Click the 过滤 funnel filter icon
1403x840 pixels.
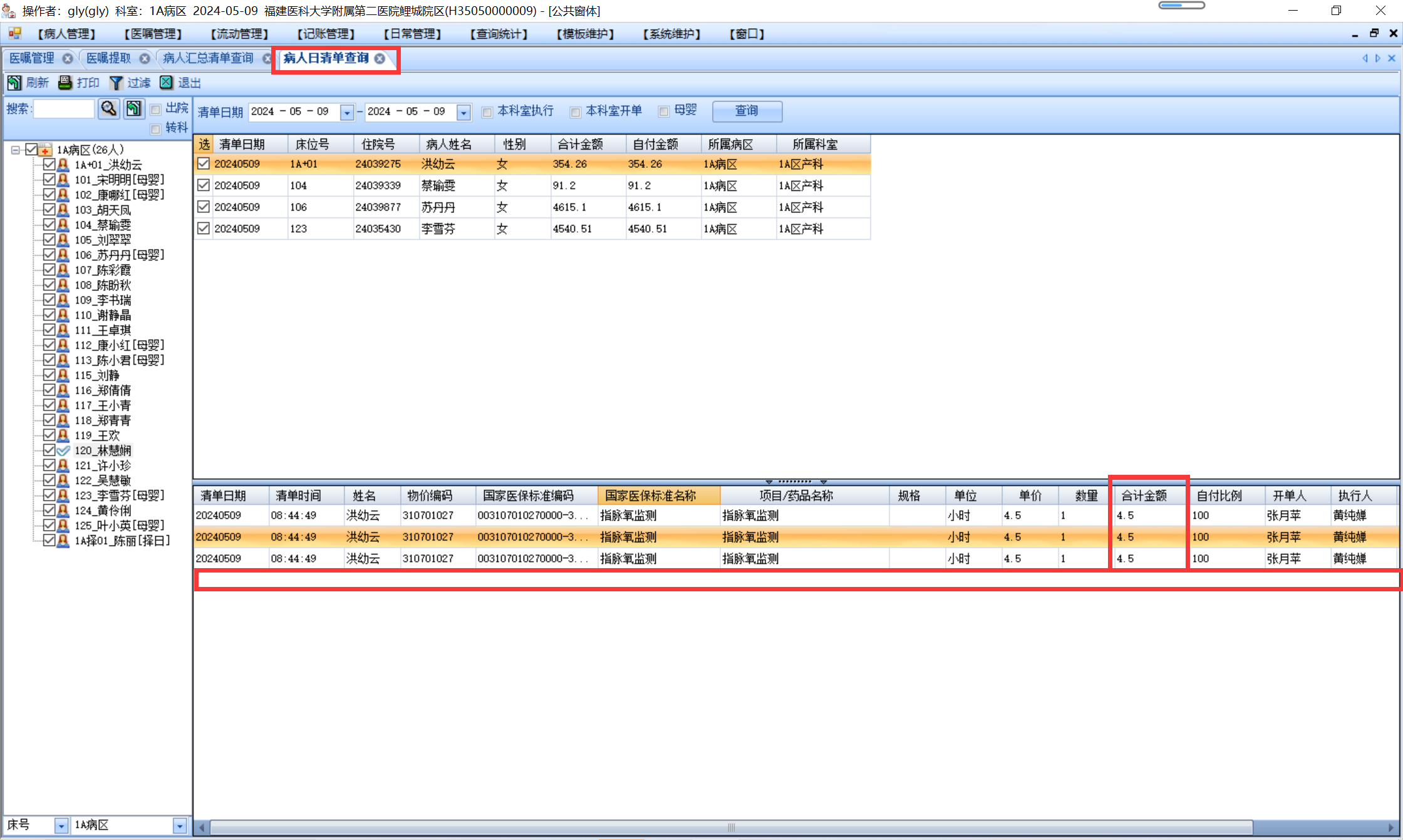(116, 83)
